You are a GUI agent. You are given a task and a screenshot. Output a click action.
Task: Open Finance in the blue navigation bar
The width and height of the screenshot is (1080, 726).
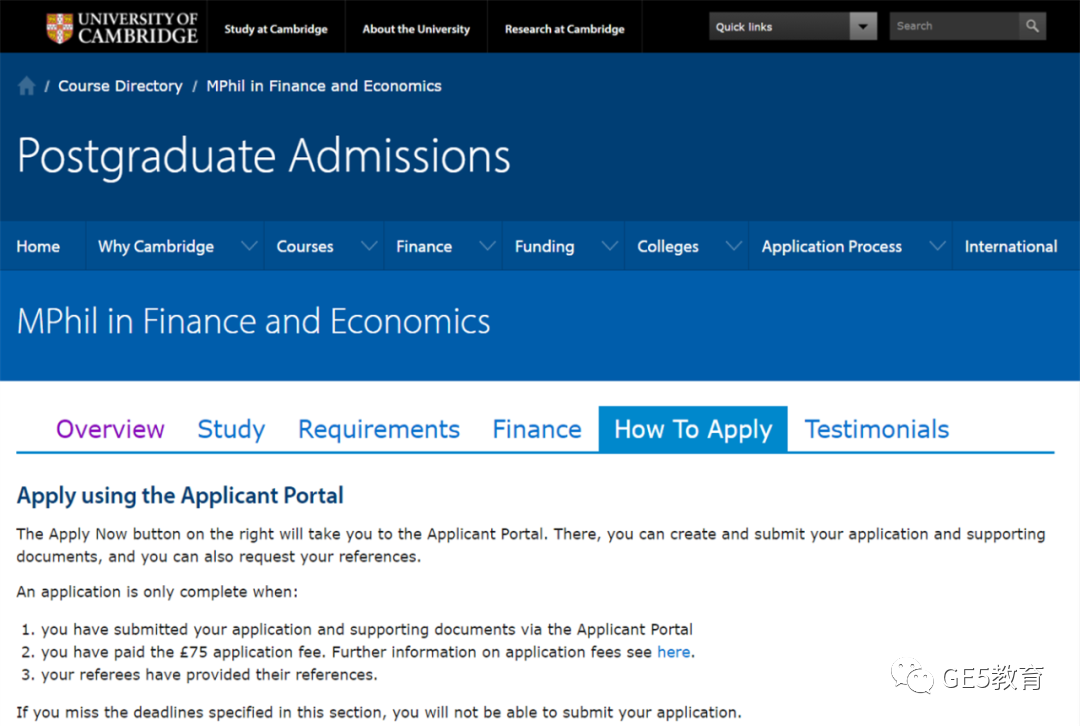(424, 247)
